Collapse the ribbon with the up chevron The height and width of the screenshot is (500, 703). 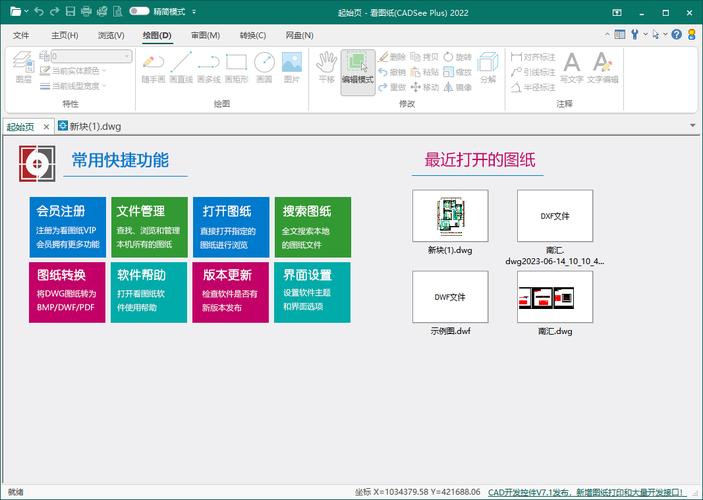[607, 34]
